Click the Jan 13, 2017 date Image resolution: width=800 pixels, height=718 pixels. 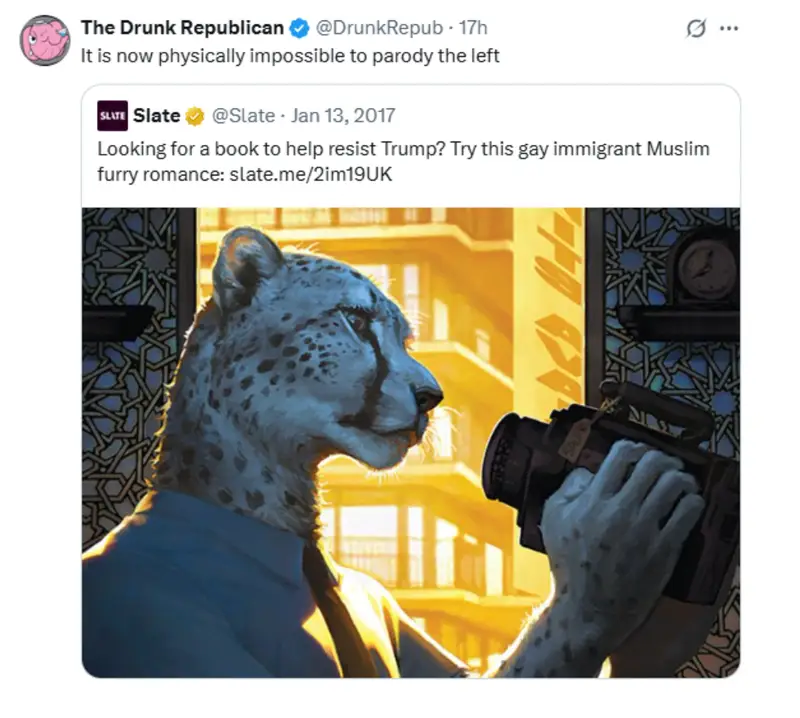(x=343, y=116)
